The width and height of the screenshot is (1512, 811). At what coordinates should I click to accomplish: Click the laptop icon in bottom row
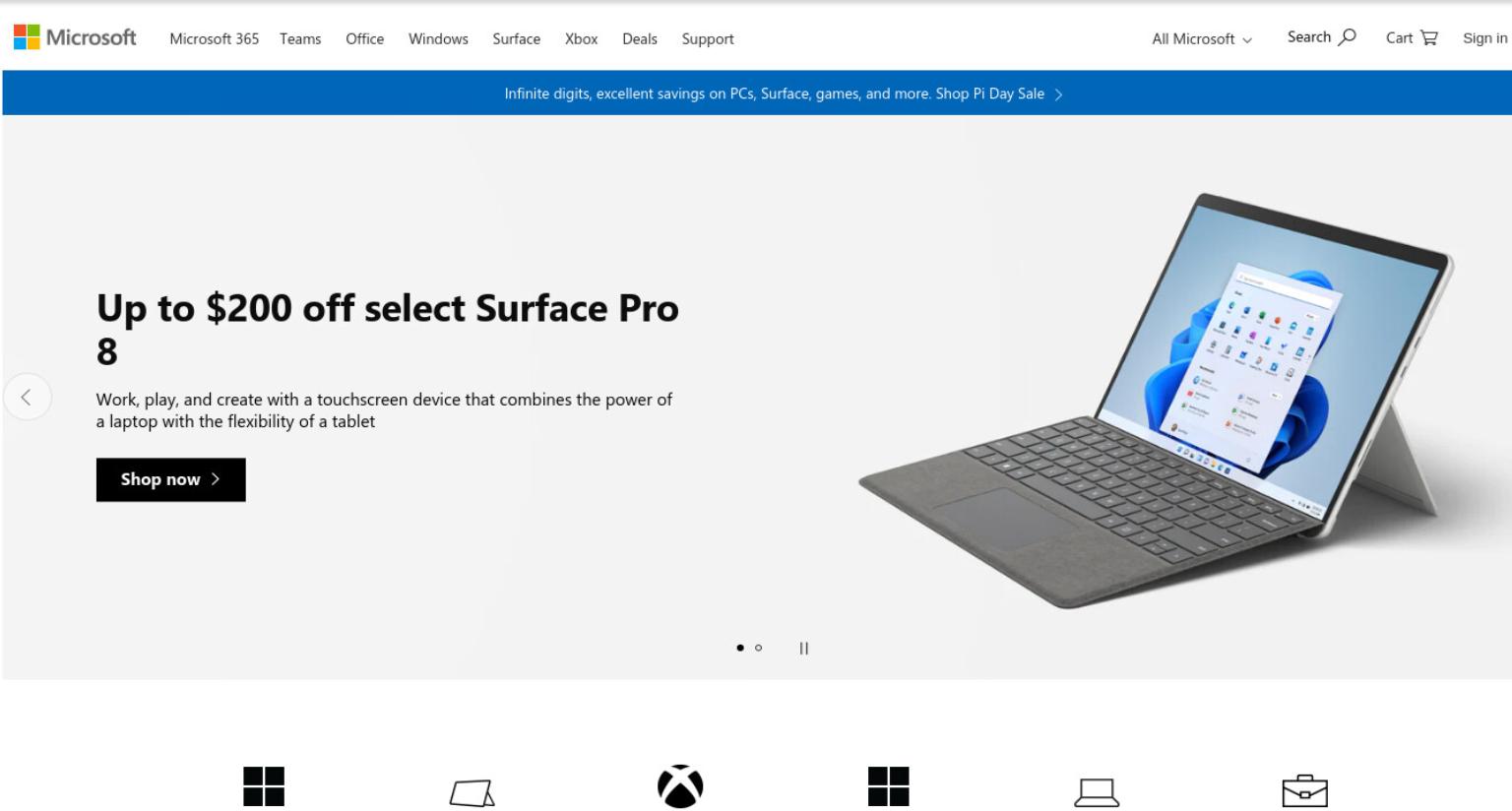[1097, 792]
